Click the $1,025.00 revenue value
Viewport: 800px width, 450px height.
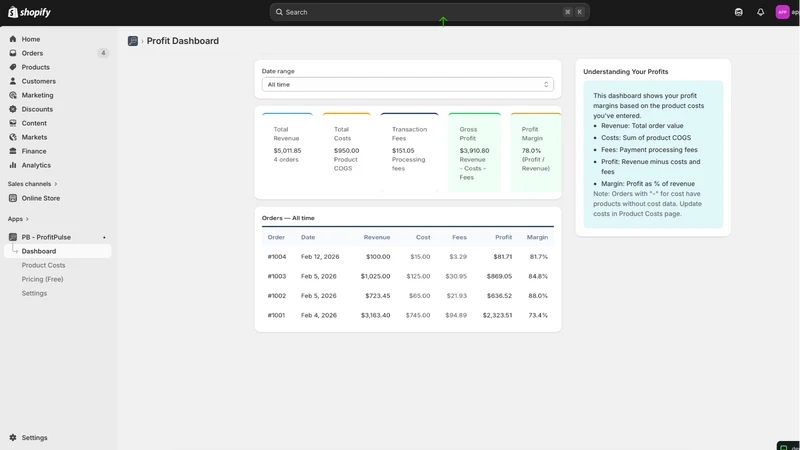coord(375,276)
